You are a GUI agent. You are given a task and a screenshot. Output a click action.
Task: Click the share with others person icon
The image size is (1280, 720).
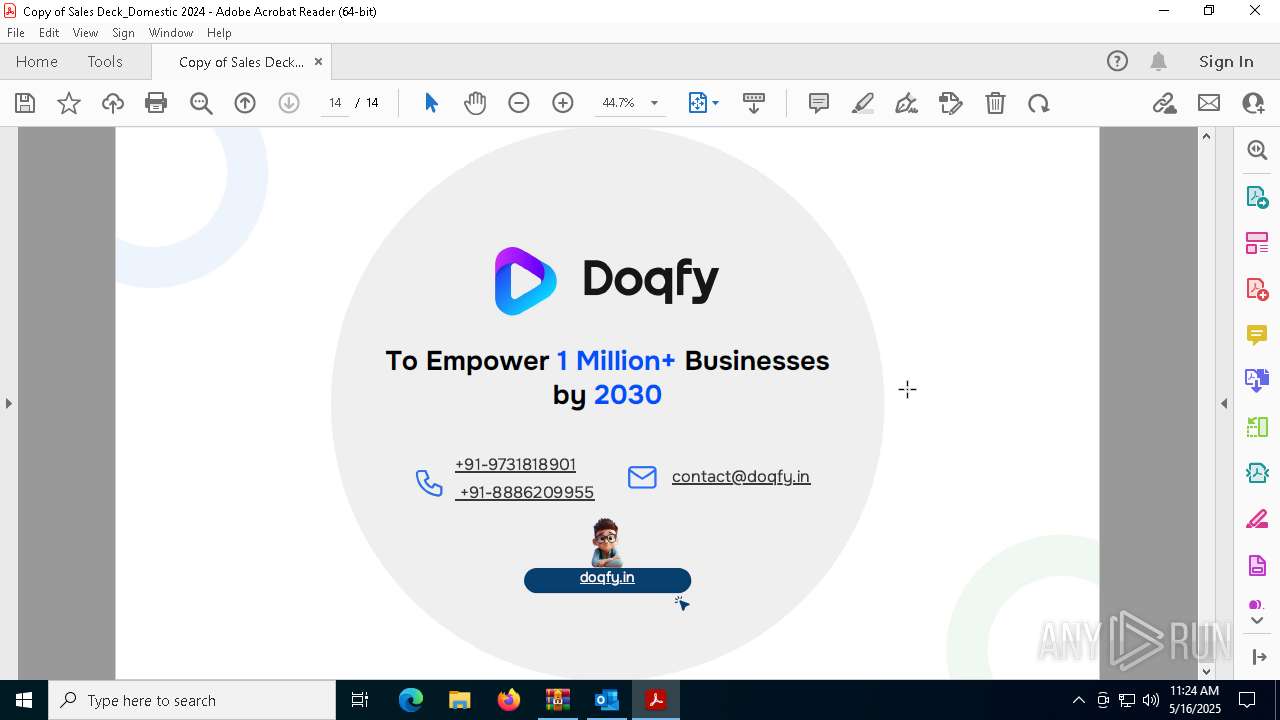coord(1253,103)
